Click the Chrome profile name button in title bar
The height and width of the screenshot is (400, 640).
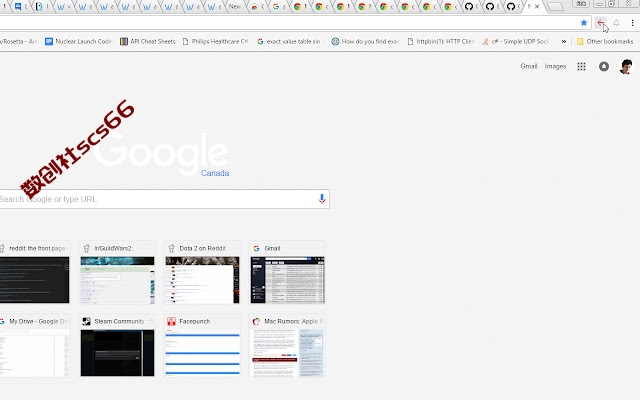(x=581, y=4)
